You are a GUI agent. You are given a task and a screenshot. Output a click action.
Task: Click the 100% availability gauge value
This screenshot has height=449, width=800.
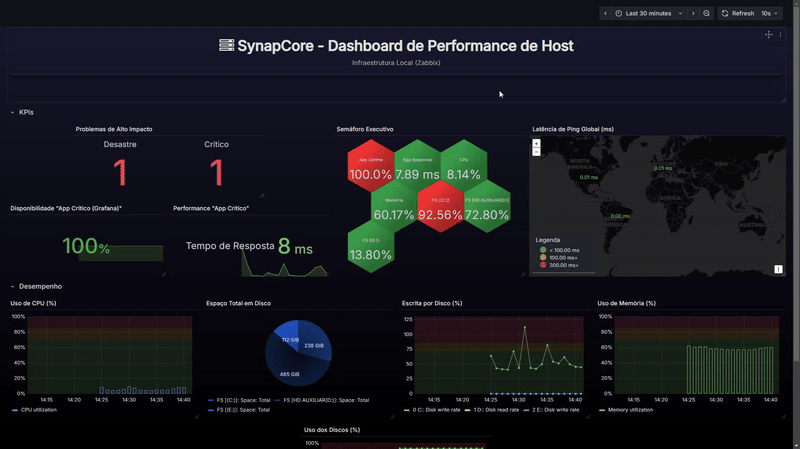[86, 246]
